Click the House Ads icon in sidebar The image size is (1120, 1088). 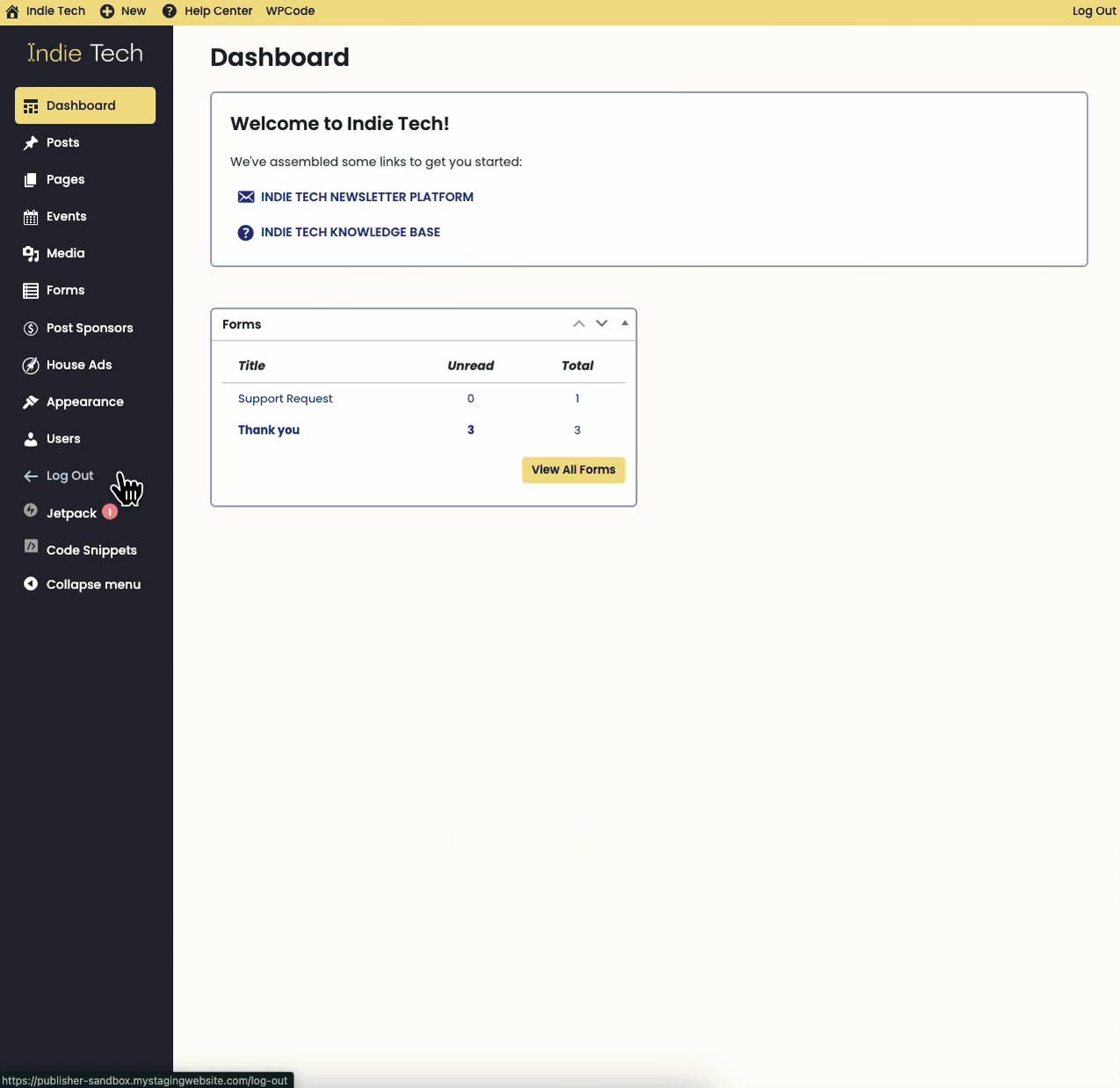pyautogui.click(x=31, y=365)
